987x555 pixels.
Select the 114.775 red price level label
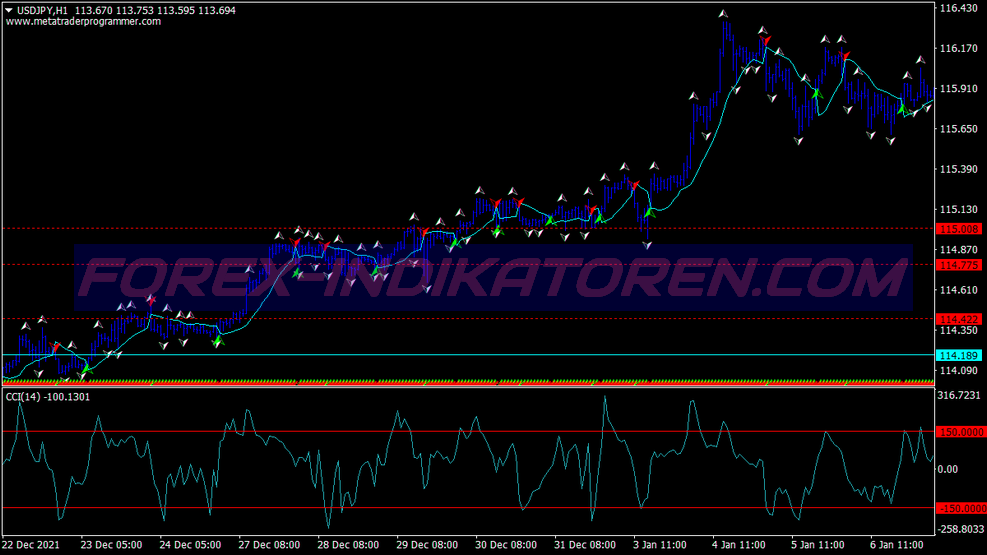[959, 265]
